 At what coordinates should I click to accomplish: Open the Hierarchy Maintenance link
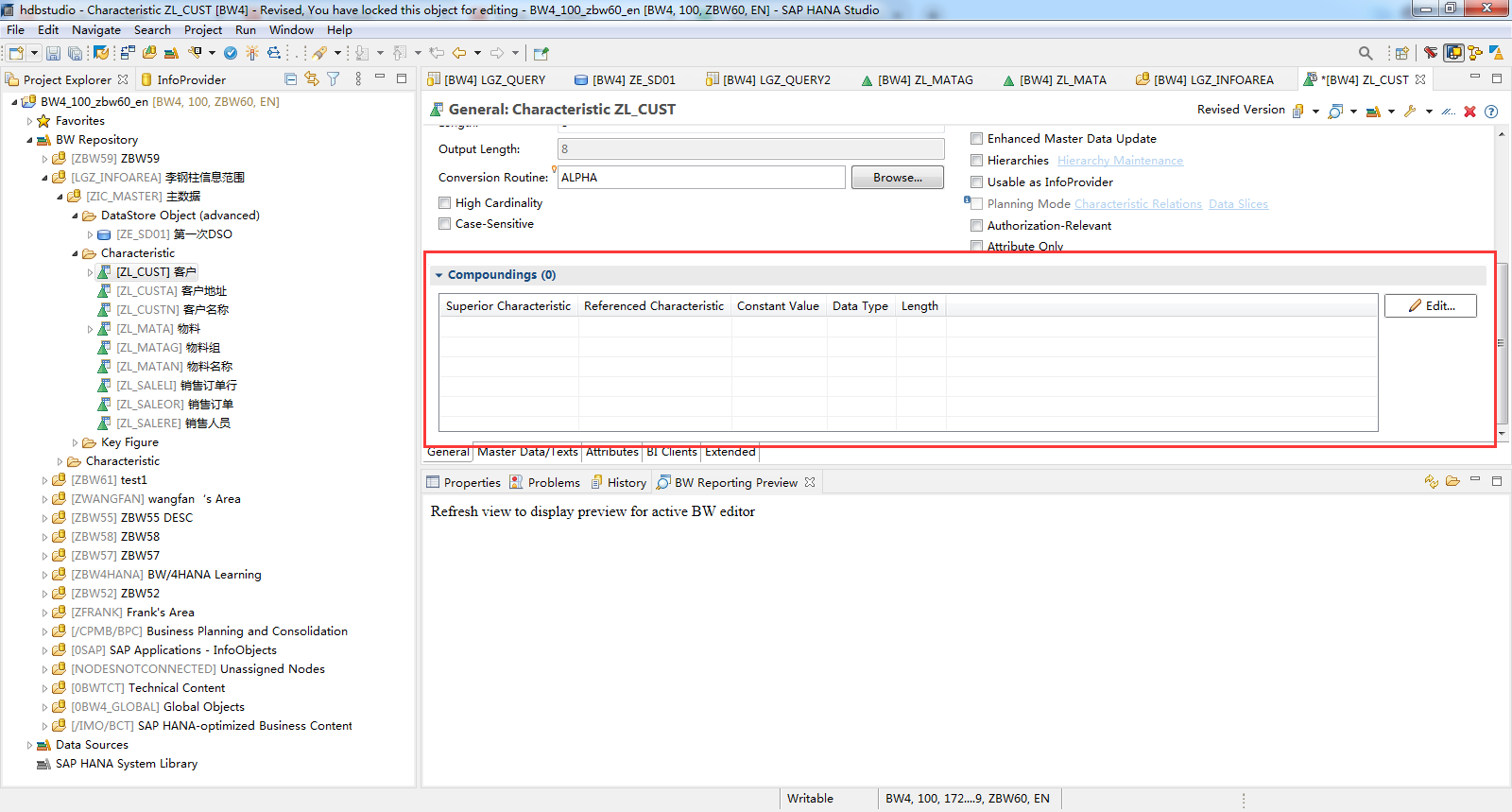point(1121,161)
